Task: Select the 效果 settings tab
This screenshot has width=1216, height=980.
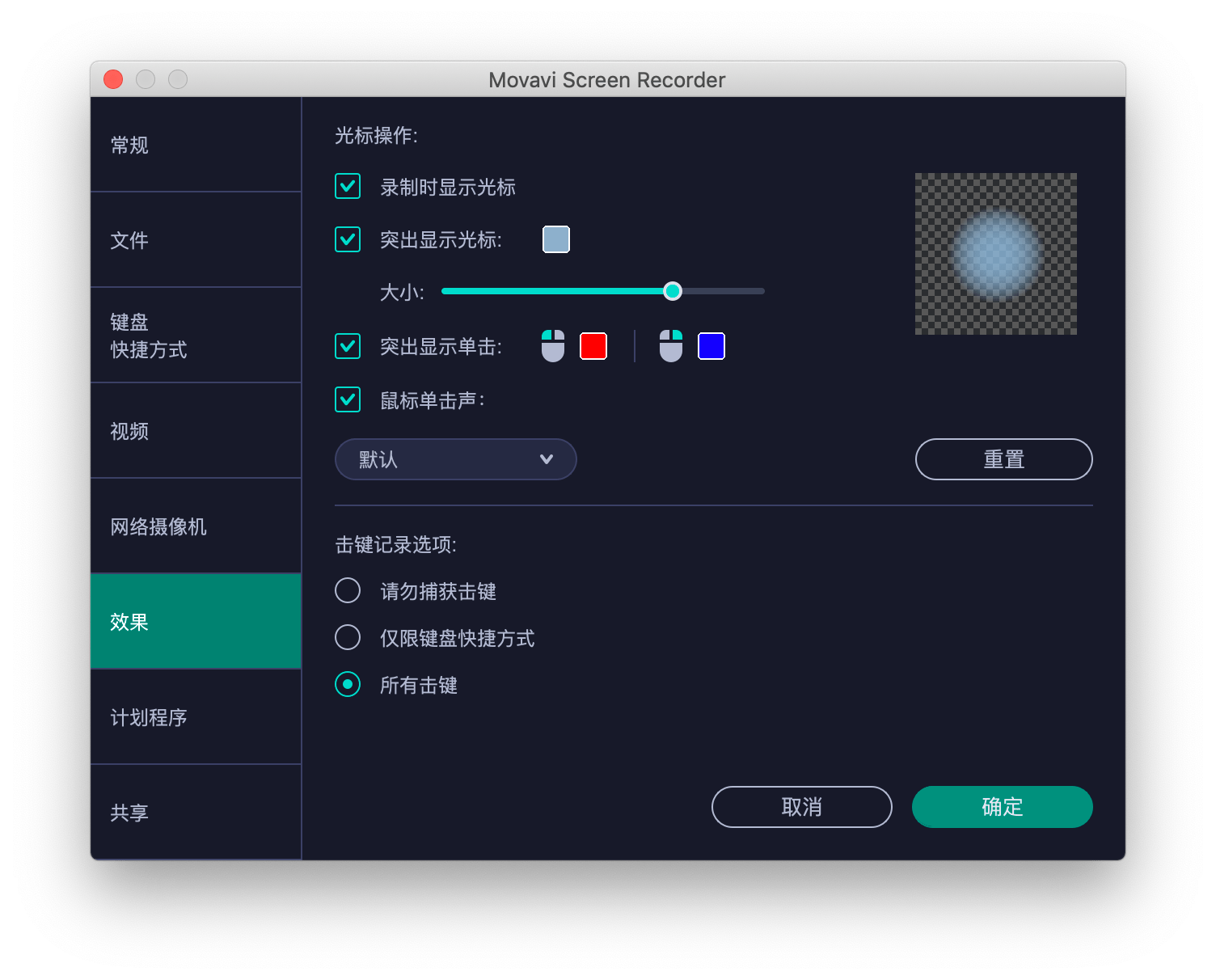Action: click(196, 622)
